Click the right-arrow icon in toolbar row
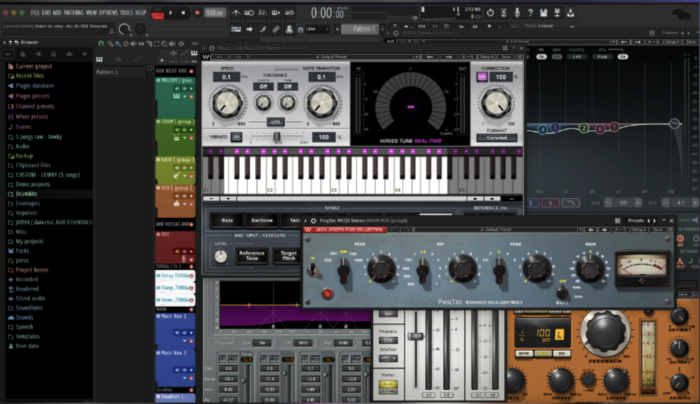Viewport: 700px width, 404px height. [249, 29]
